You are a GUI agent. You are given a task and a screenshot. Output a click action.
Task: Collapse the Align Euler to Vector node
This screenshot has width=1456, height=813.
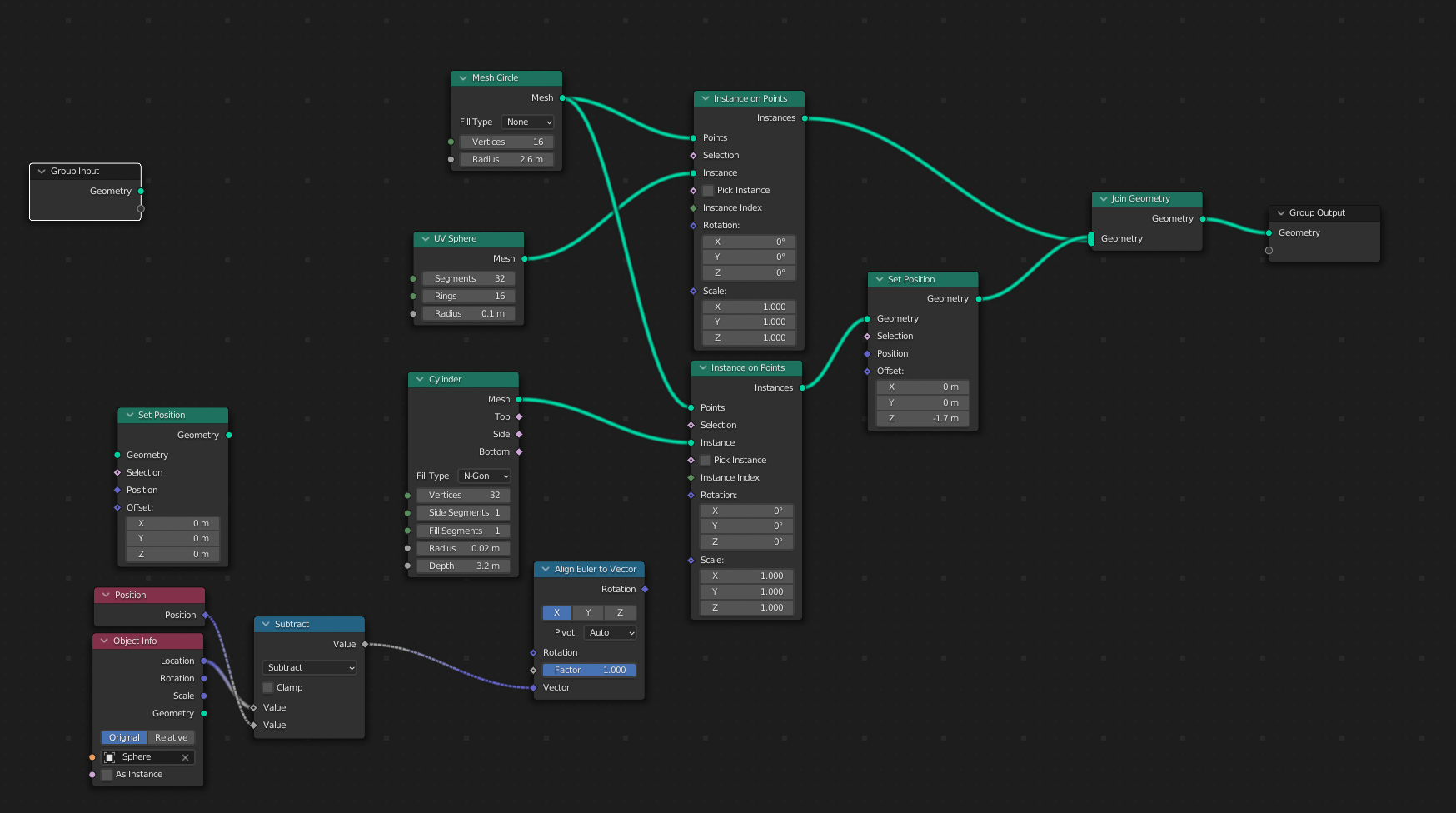click(x=546, y=570)
